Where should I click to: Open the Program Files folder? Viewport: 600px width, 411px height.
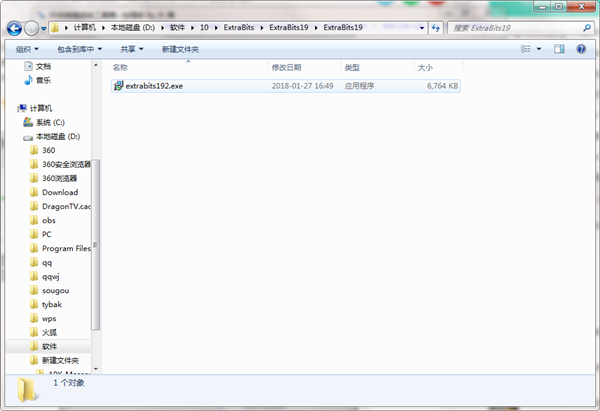click(x=66, y=248)
